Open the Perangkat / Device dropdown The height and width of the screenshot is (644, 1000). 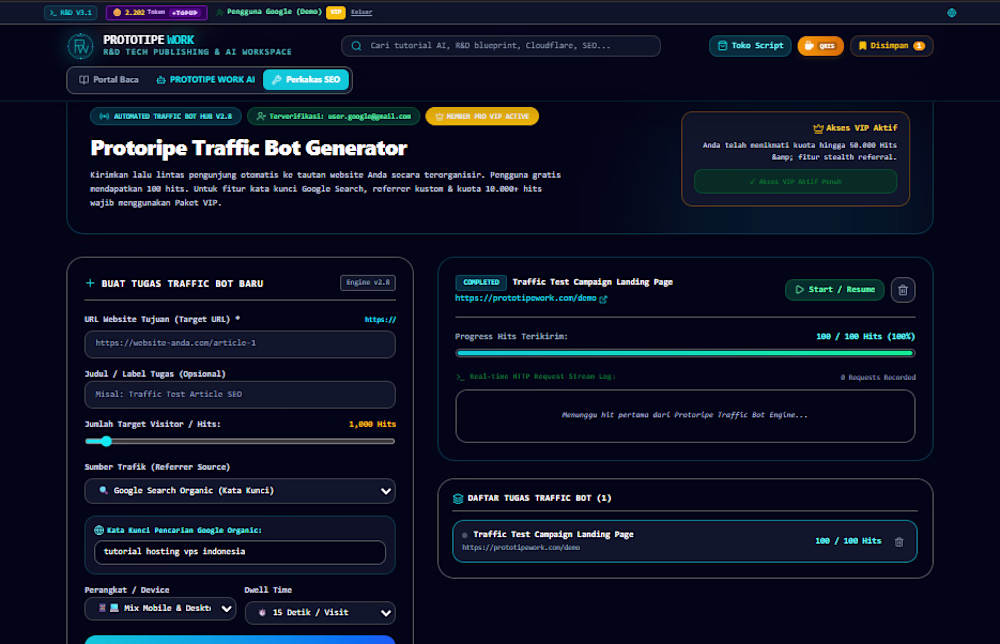tap(160, 608)
